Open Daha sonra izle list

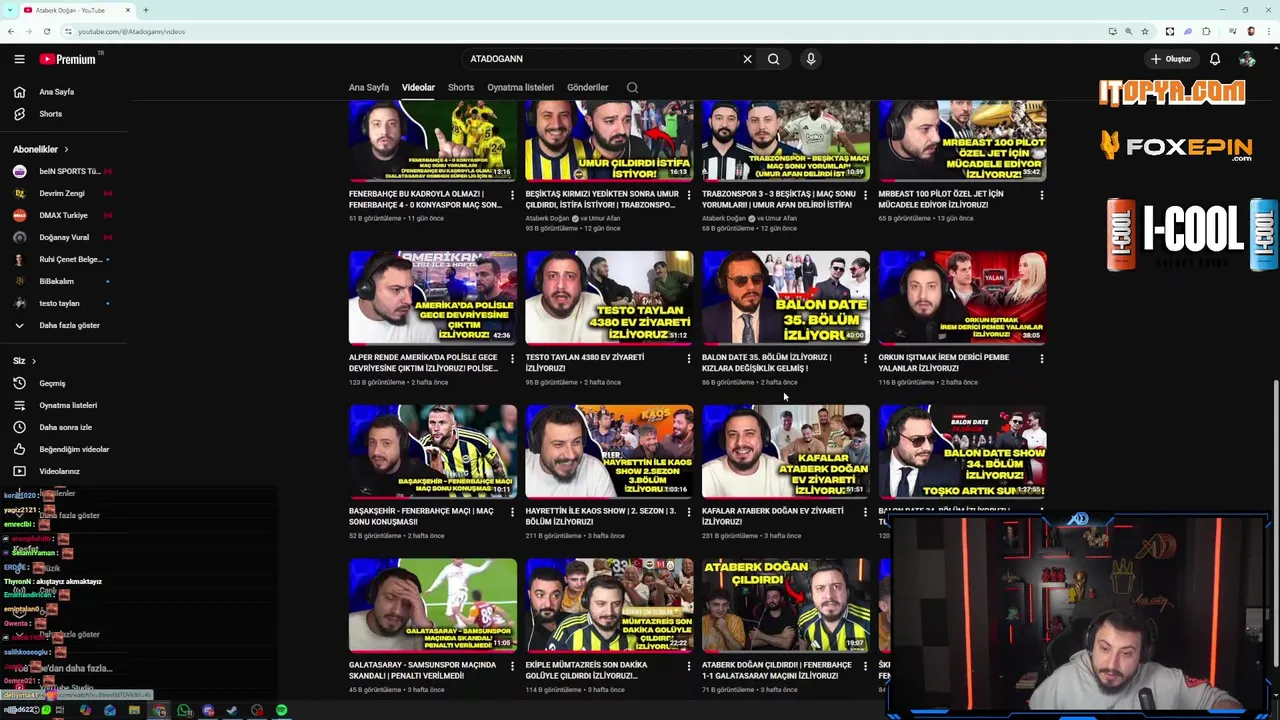(x=63, y=427)
